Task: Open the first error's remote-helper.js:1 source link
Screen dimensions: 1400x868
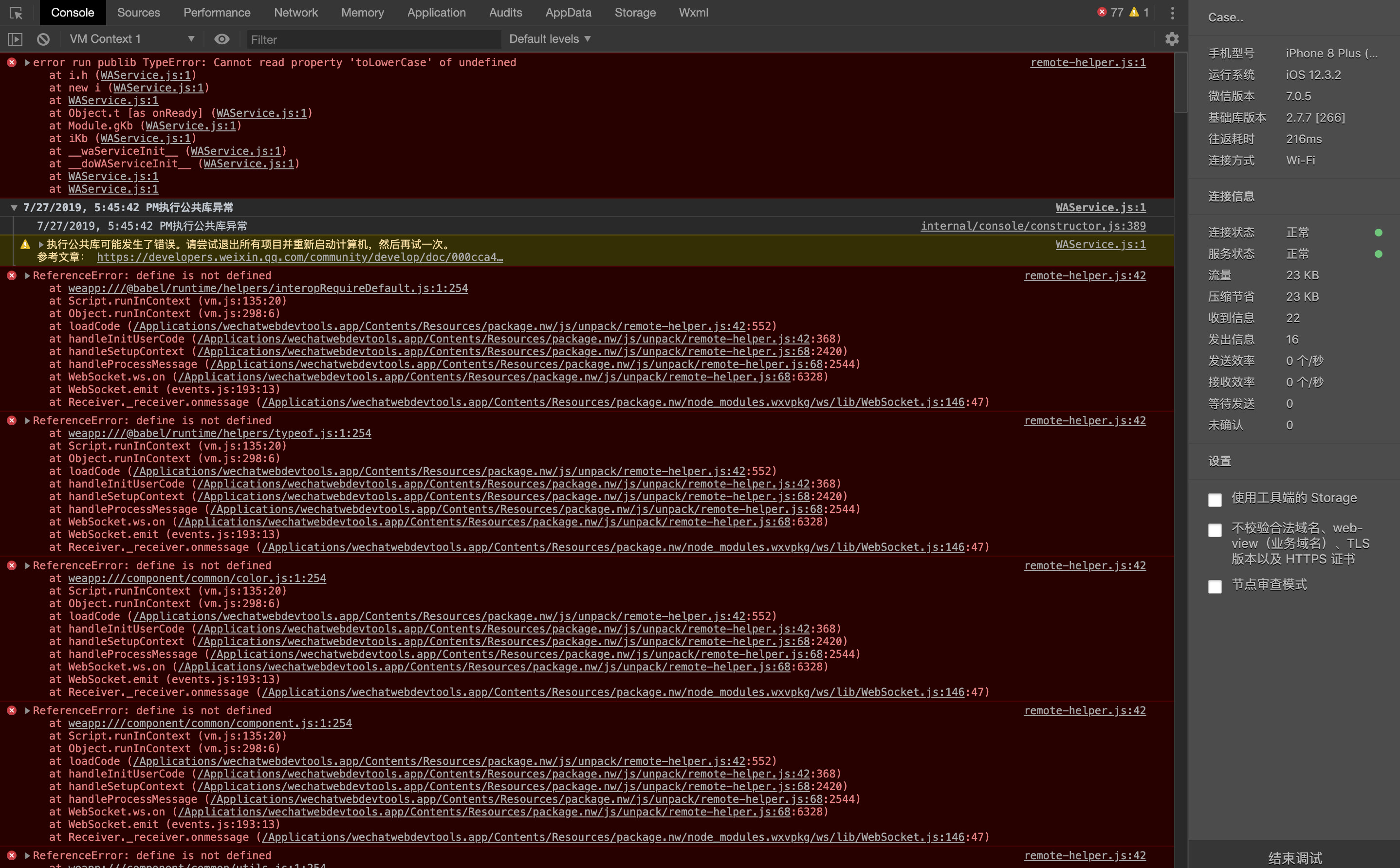Action: (1087, 63)
